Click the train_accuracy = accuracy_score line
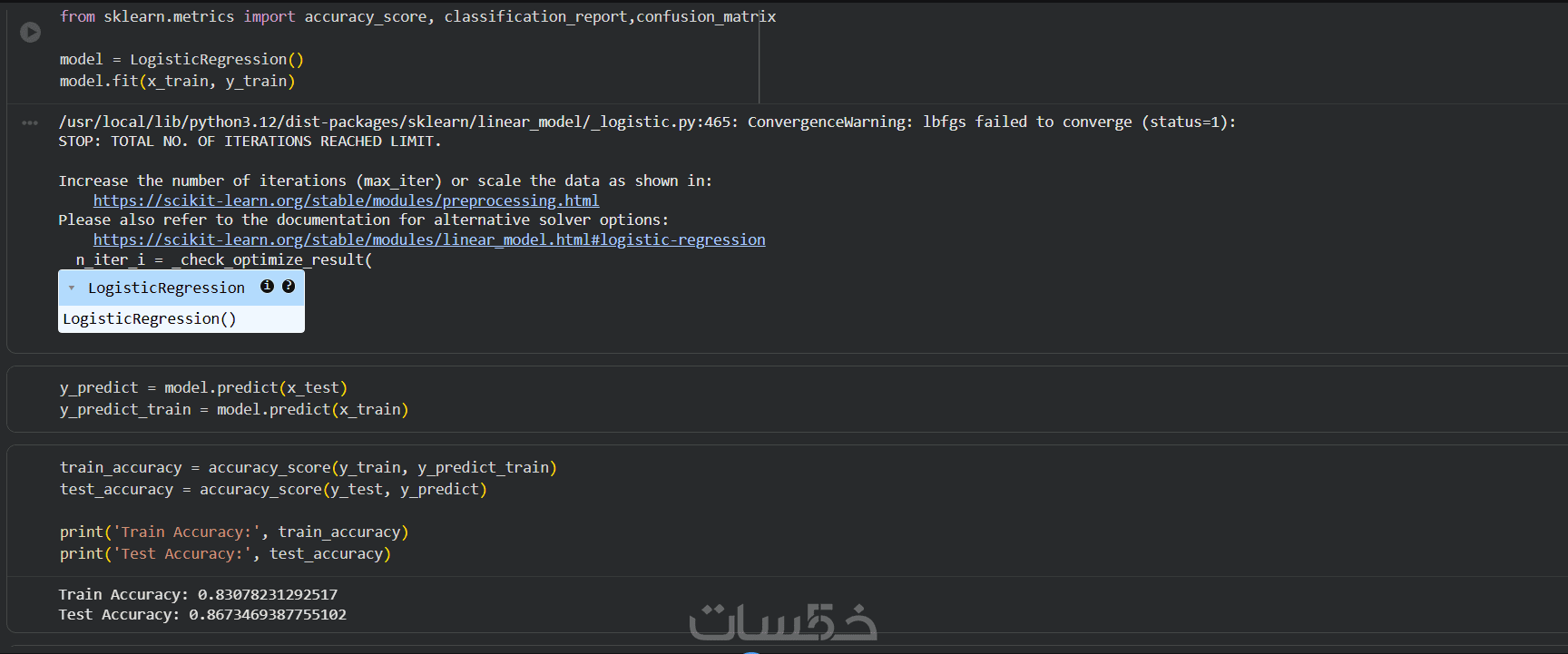This screenshot has height=654, width=1568. click(308, 468)
